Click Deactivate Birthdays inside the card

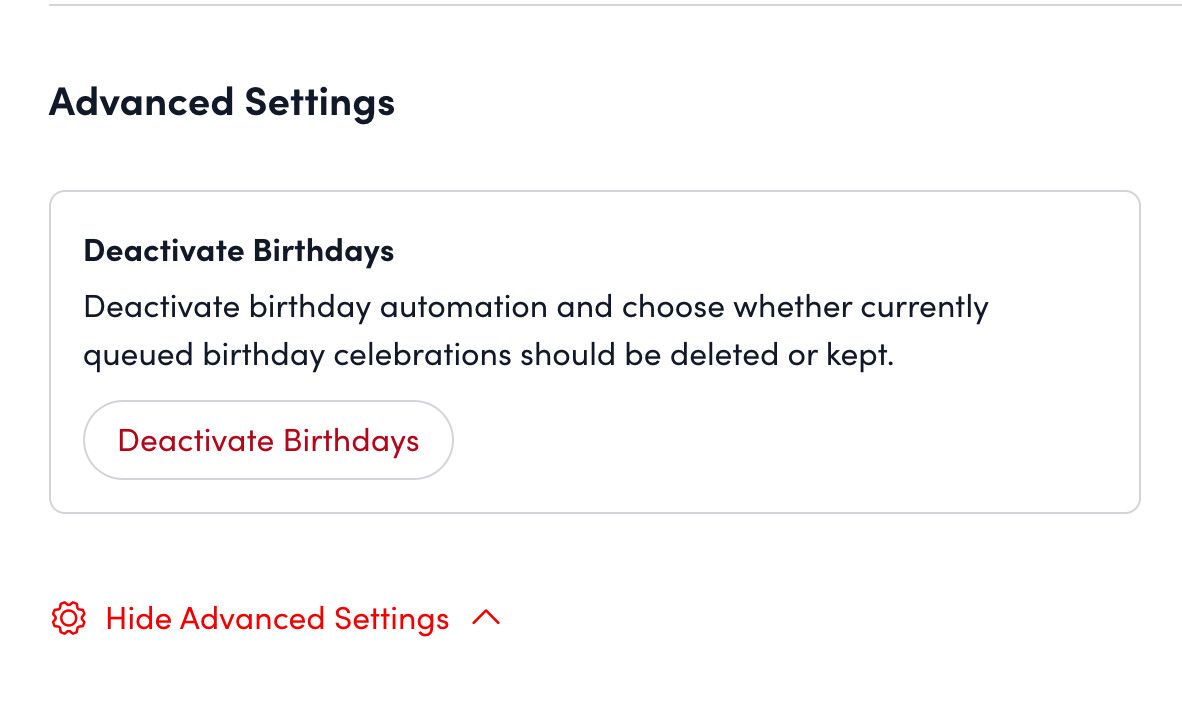(268, 440)
